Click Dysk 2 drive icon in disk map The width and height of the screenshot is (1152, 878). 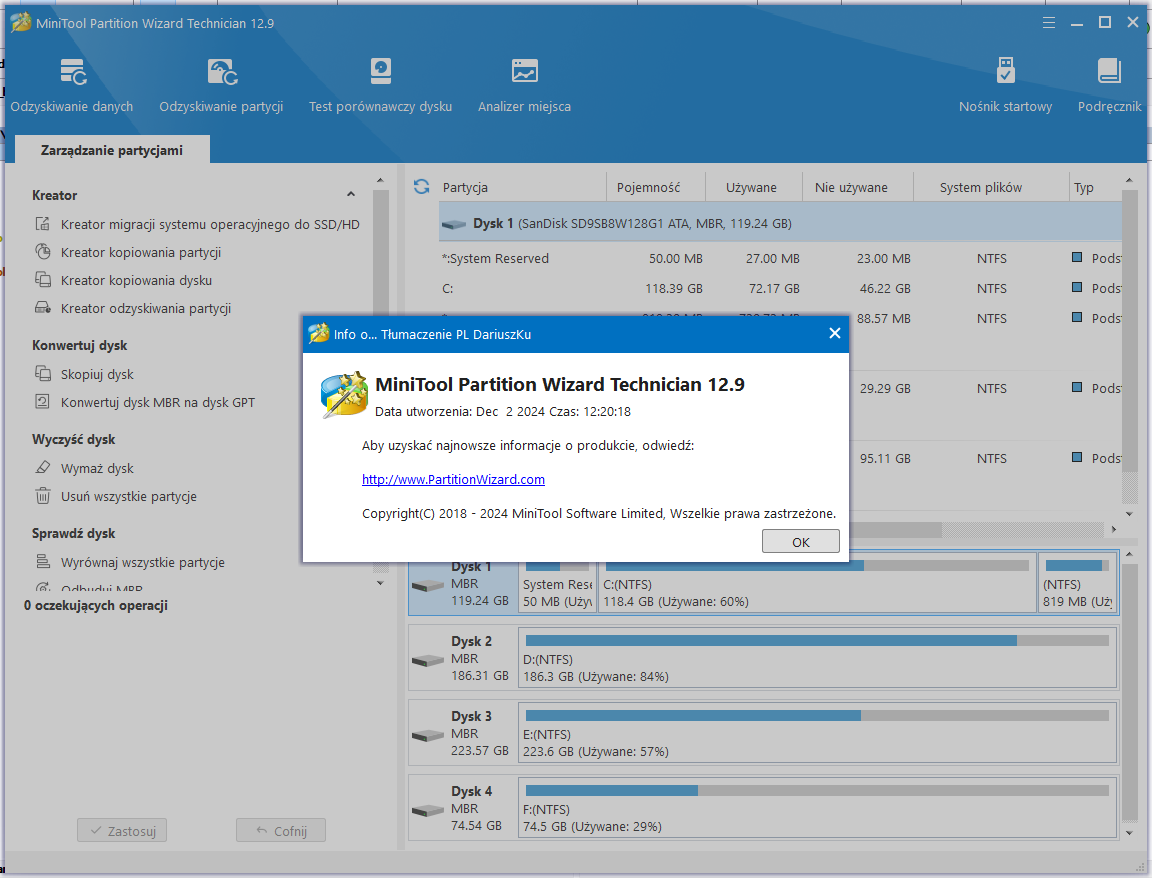(x=428, y=661)
